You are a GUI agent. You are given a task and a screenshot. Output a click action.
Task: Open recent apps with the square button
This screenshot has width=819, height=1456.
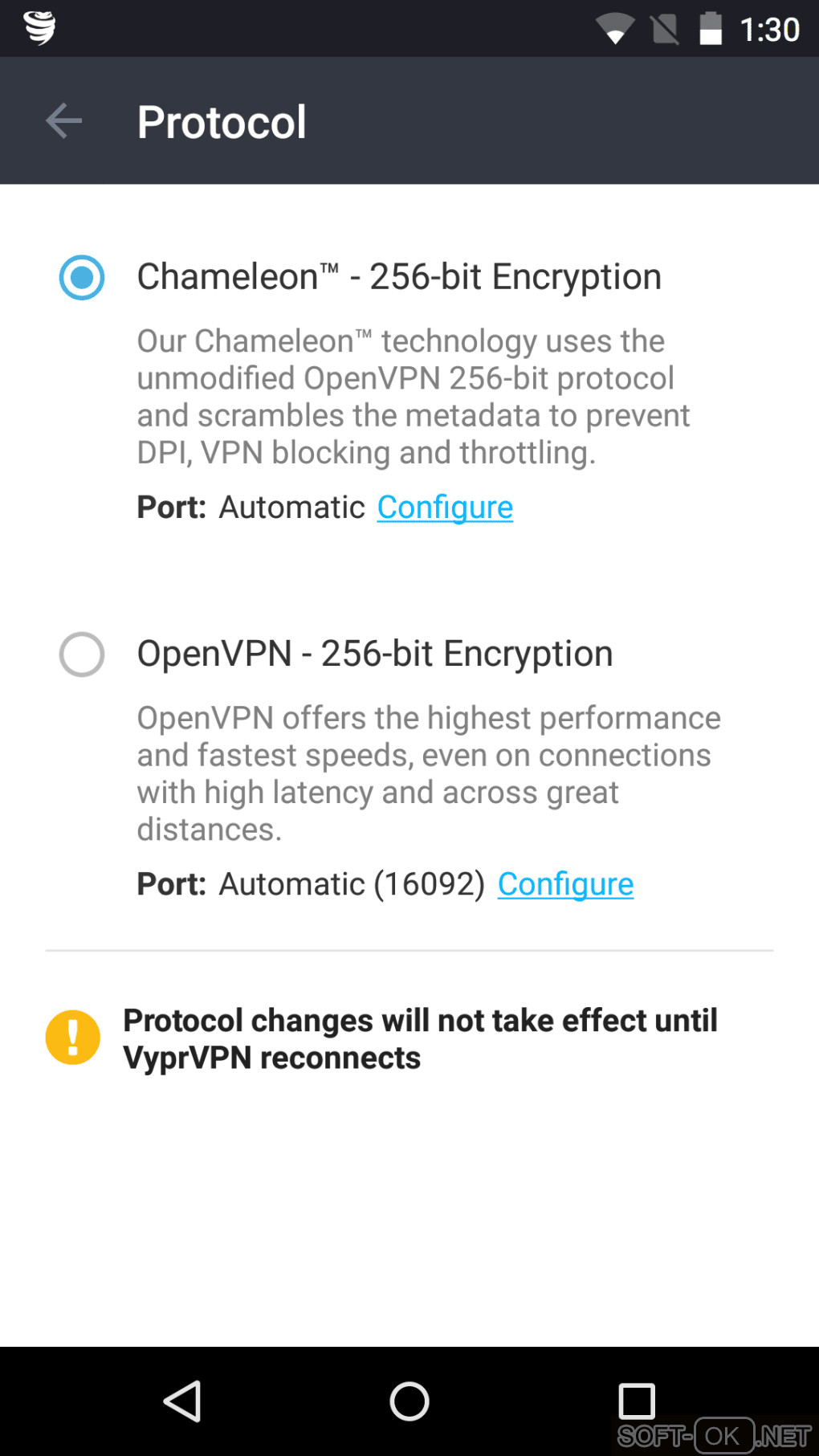click(x=637, y=1401)
